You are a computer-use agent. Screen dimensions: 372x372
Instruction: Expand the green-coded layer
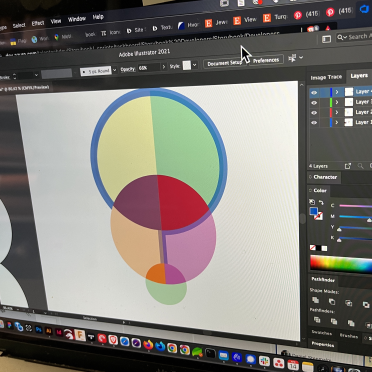click(337, 102)
